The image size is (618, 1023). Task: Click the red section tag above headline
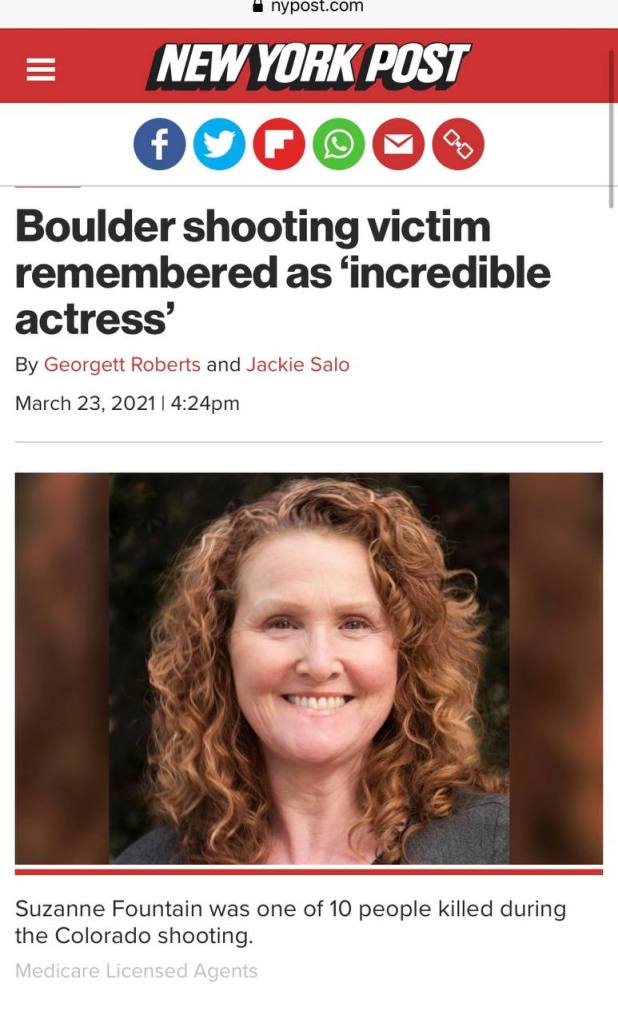click(48, 187)
